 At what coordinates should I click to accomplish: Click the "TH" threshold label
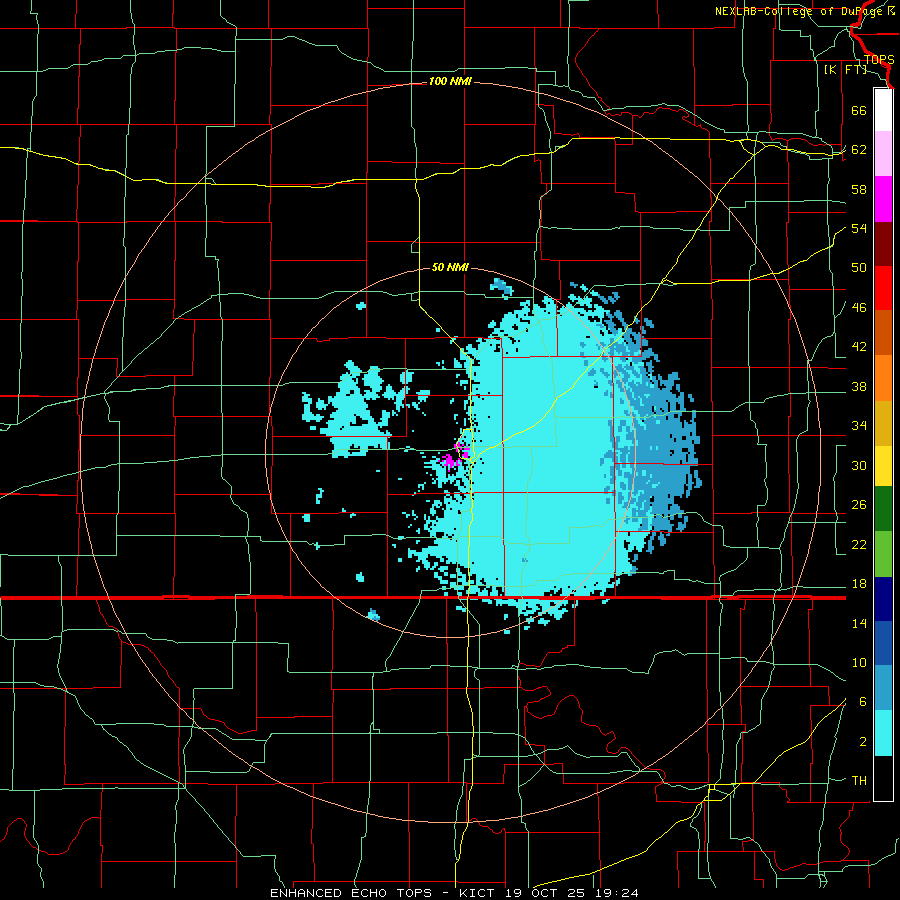(859, 781)
